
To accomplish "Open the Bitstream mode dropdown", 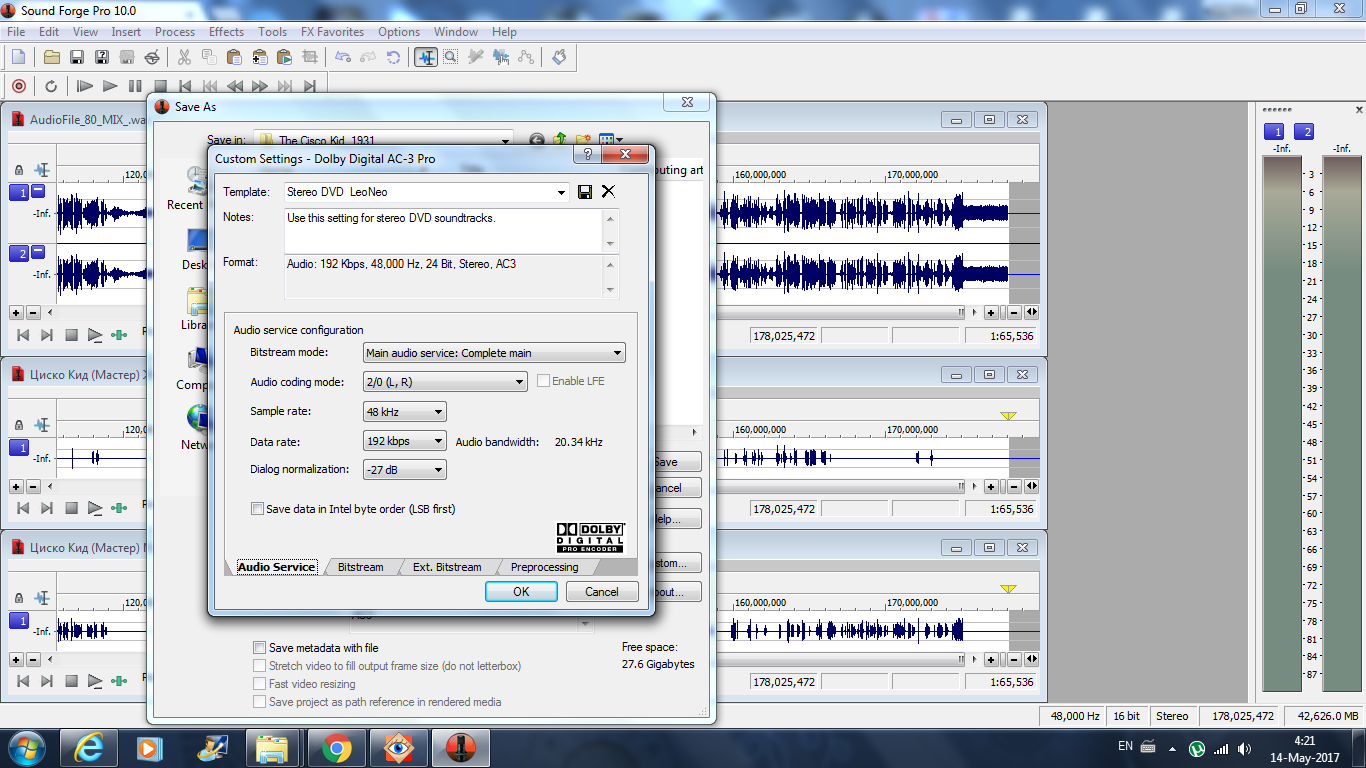I will 617,353.
